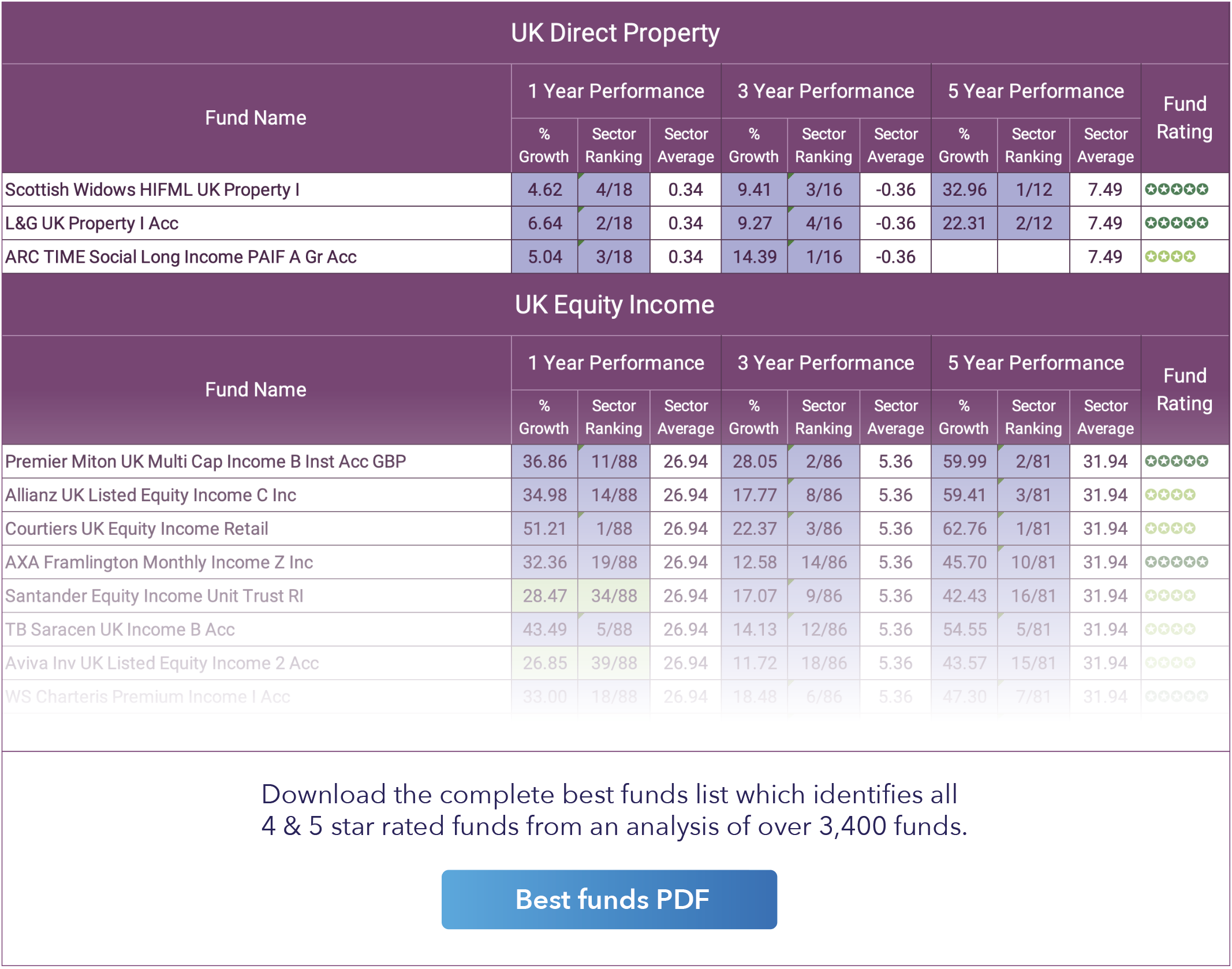Click Premier Miton UK Multi Cap star rating
Viewport: 1232px width, 969px height.
pyautogui.click(x=1176, y=461)
